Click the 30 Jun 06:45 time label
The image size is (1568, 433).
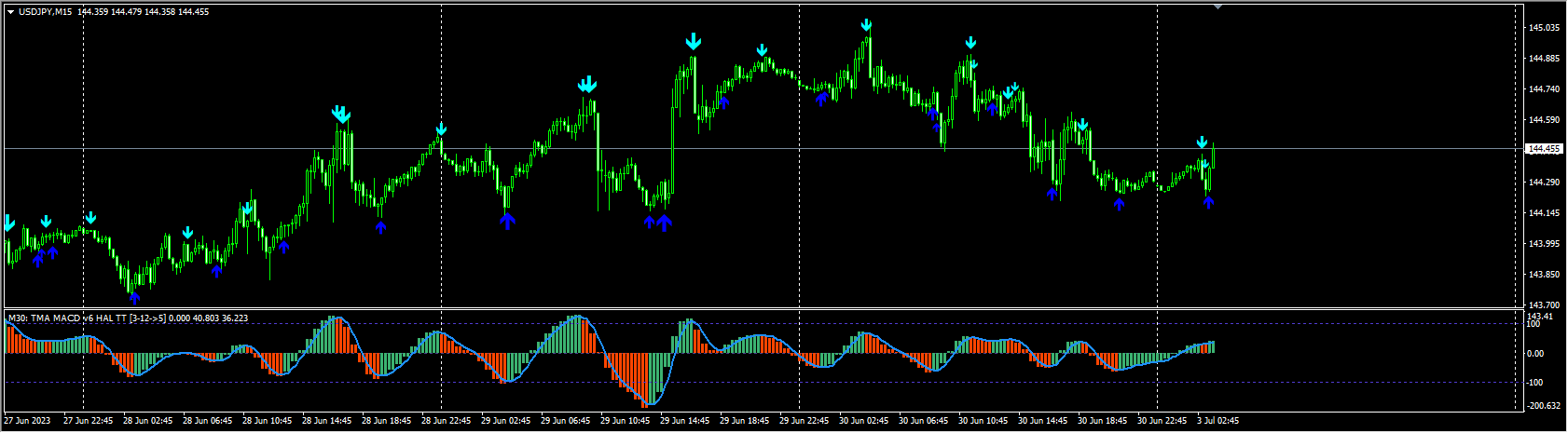(924, 421)
